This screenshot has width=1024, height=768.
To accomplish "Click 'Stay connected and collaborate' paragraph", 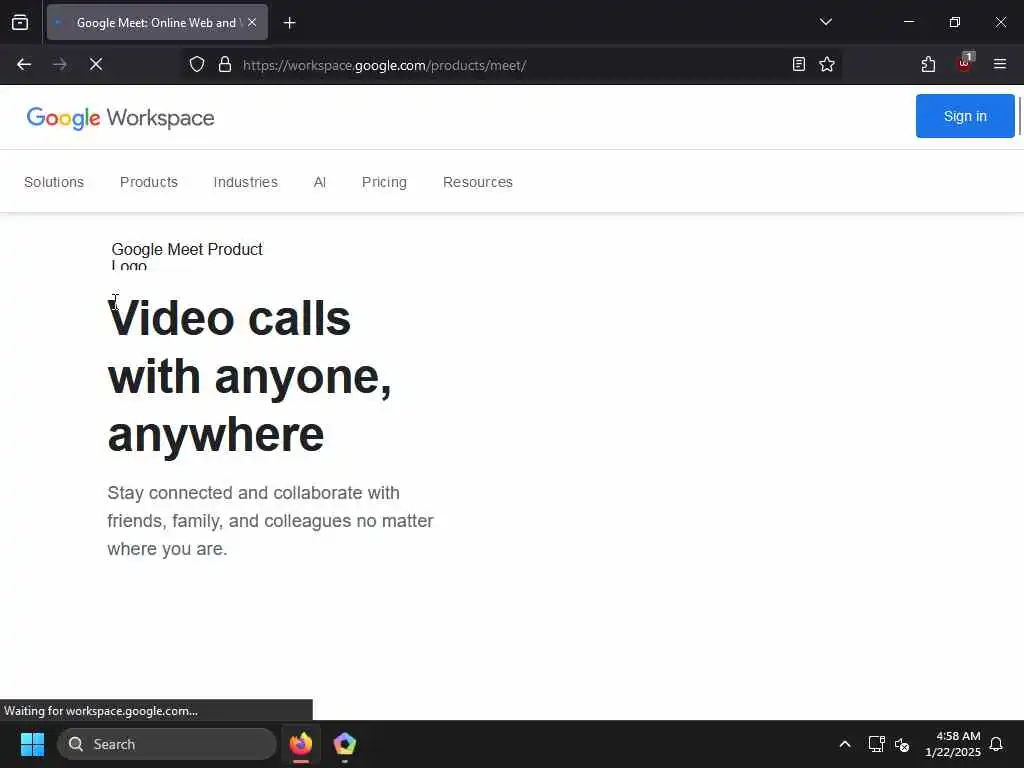I will coord(270,520).
